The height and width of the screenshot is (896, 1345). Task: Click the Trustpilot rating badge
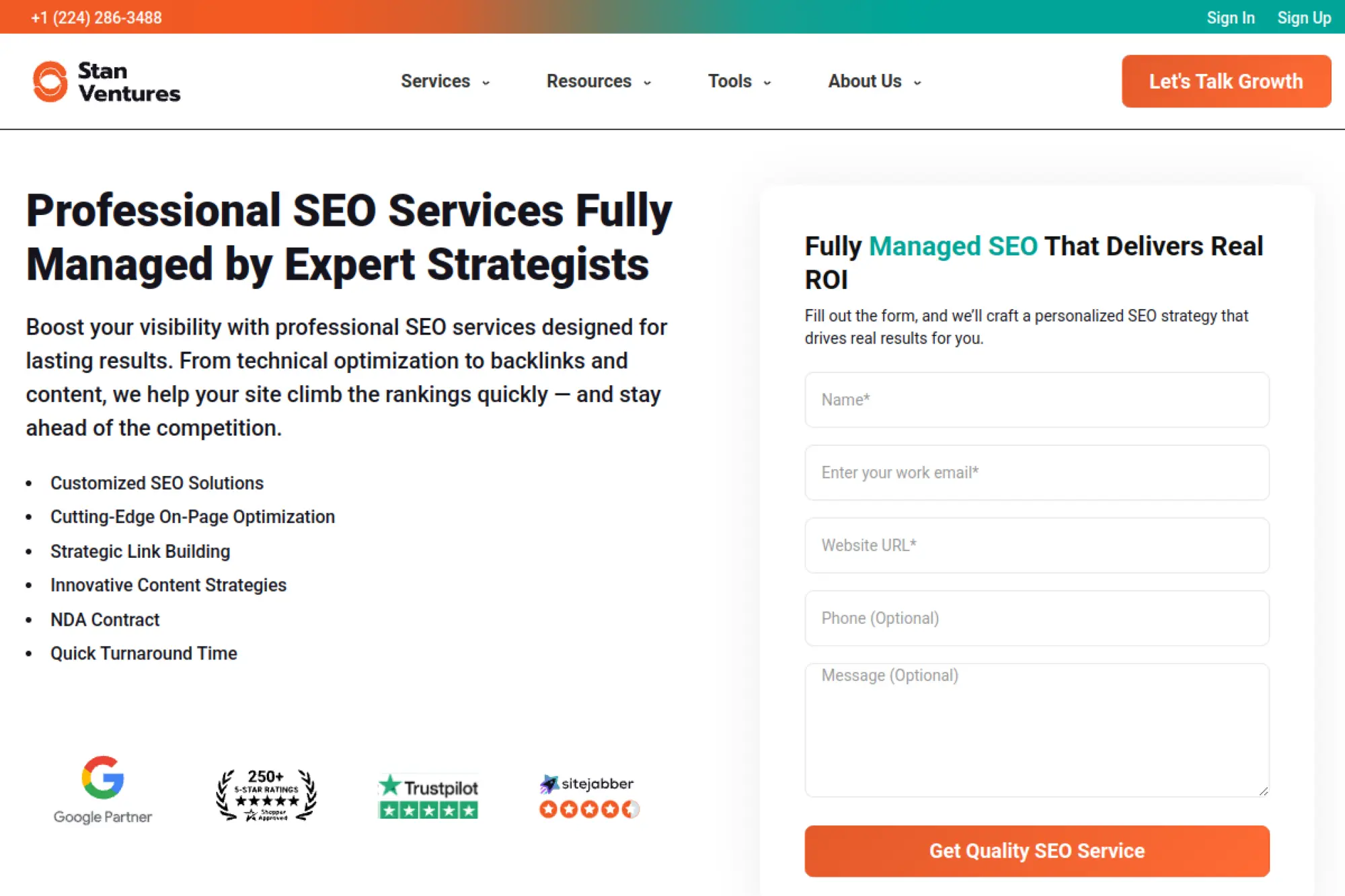pyautogui.click(x=428, y=795)
